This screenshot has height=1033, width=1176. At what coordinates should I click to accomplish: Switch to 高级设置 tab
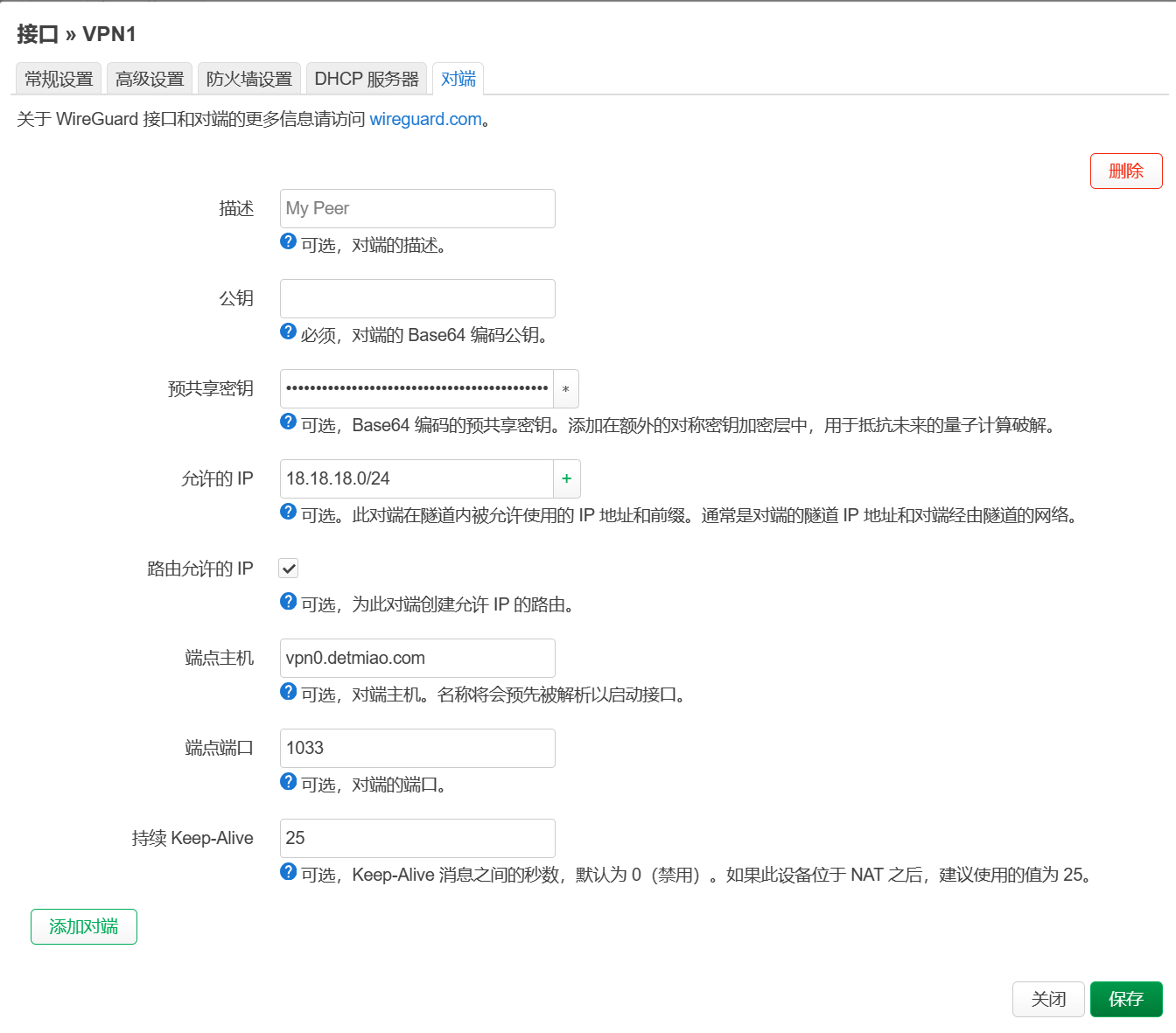150,79
